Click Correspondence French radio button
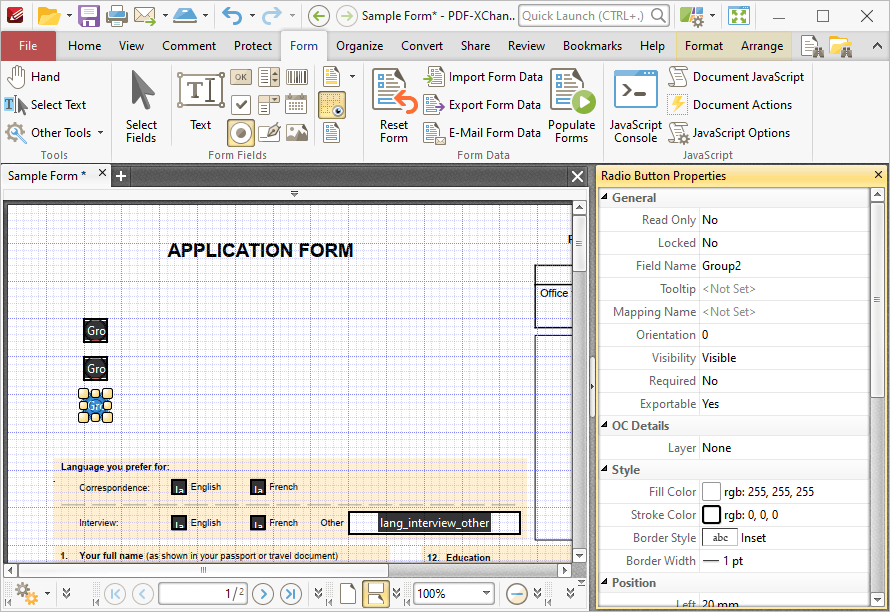 coord(258,487)
